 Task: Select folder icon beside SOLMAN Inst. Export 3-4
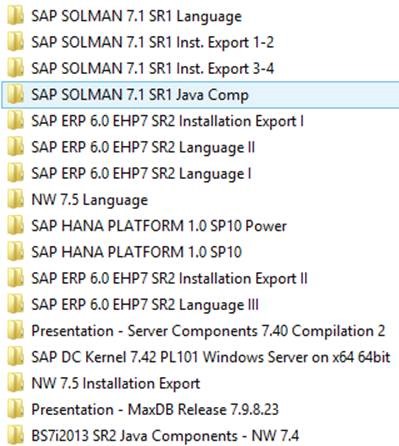(x=15, y=69)
